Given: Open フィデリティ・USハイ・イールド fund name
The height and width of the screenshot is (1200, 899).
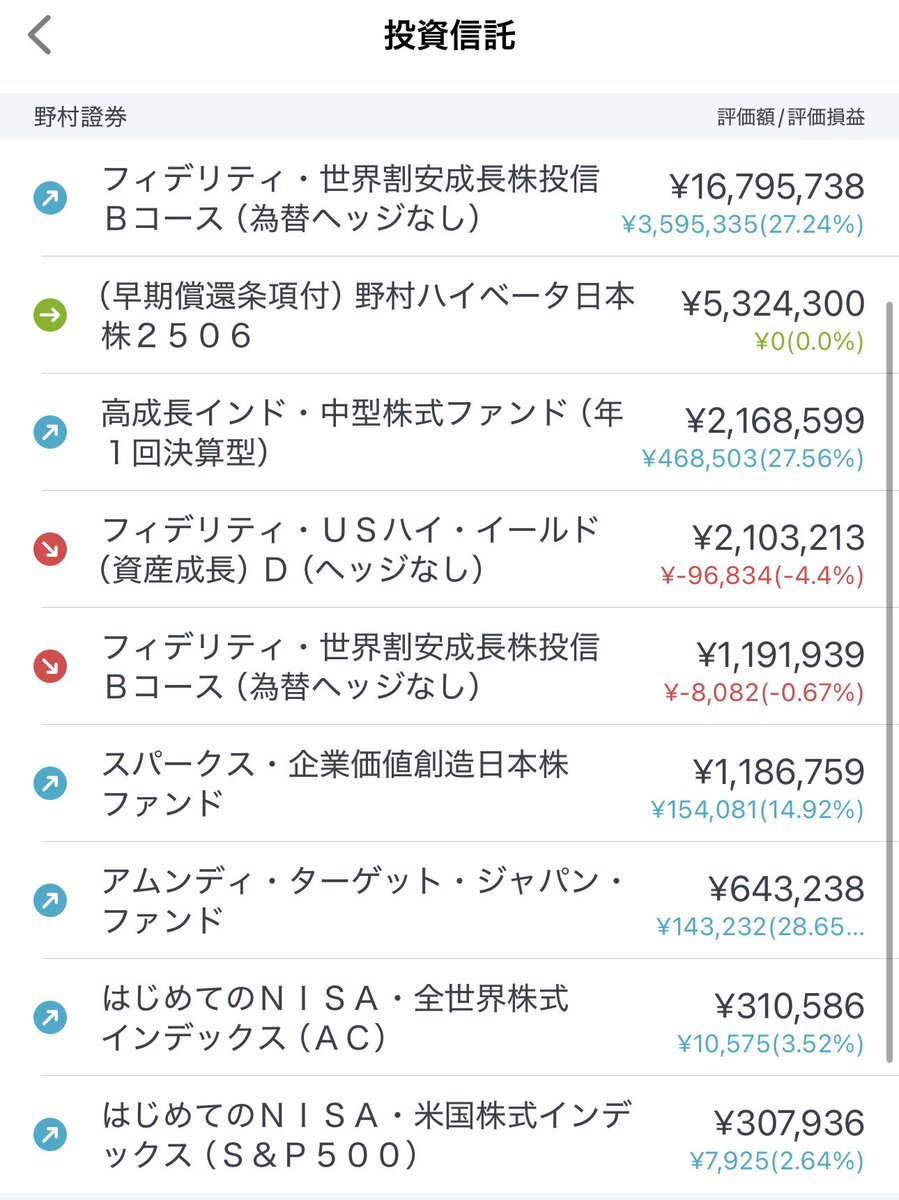Looking at the screenshot, I should (x=350, y=550).
